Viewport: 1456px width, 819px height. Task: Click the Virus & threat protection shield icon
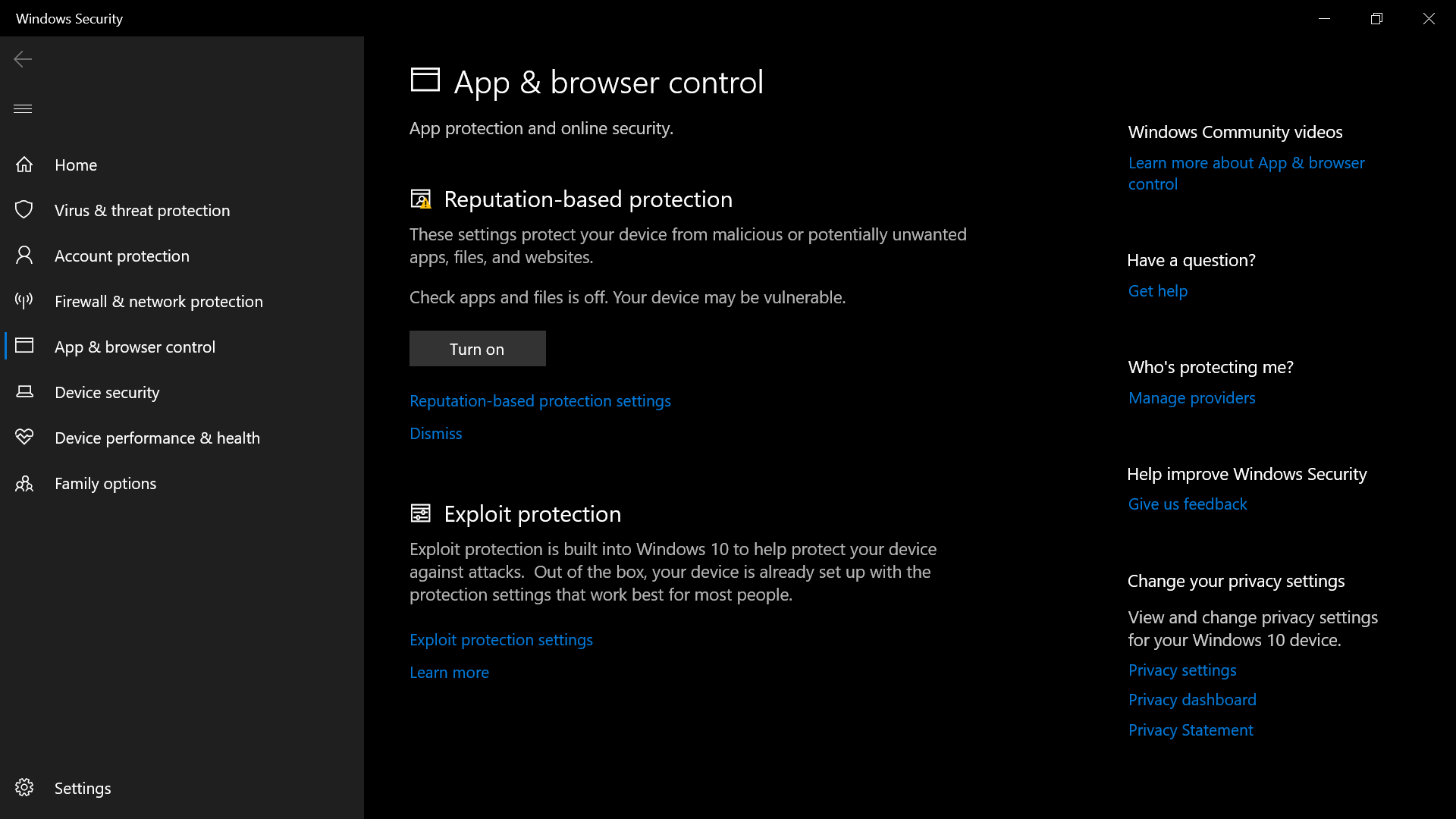pos(24,210)
